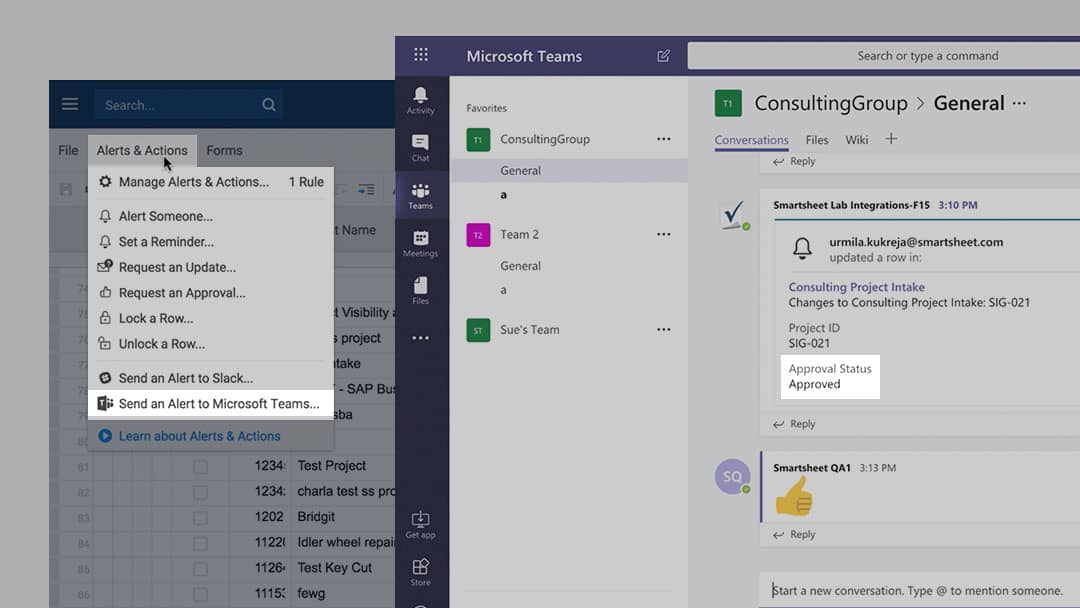Click the indent icon in Smartsheet toolbar

pos(366,189)
